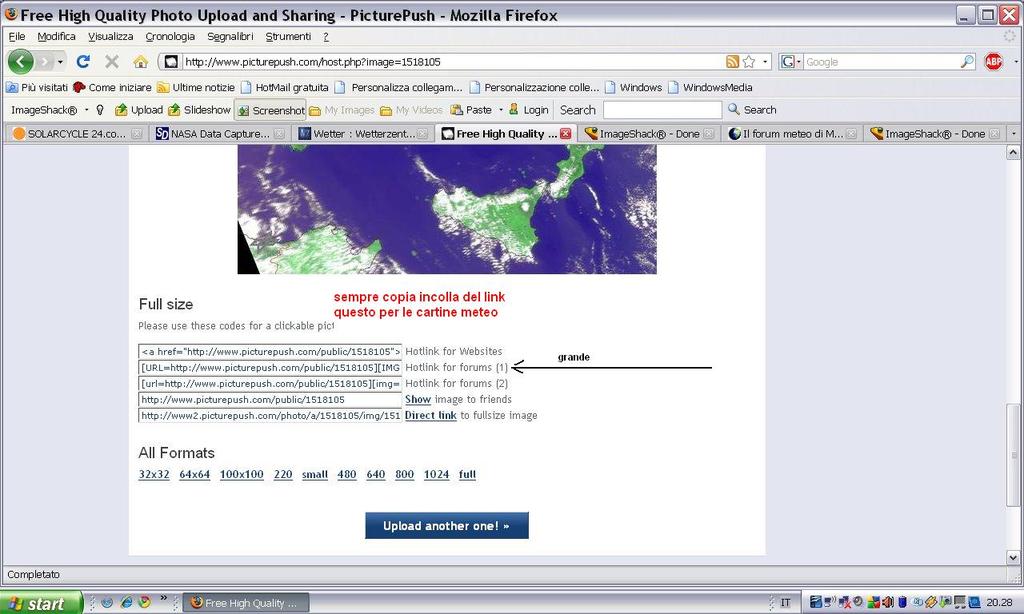Image resolution: width=1024 pixels, height=614 pixels.
Task: Open the address bar history dropdown
Action: (x=765, y=60)
